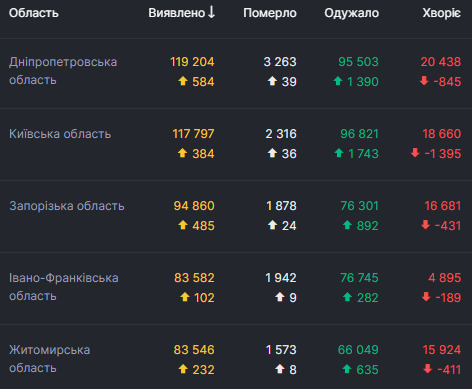This screenshot has width=472, height=389.
Task: Click the red down arrow beside -845
Action: point(424,81)
